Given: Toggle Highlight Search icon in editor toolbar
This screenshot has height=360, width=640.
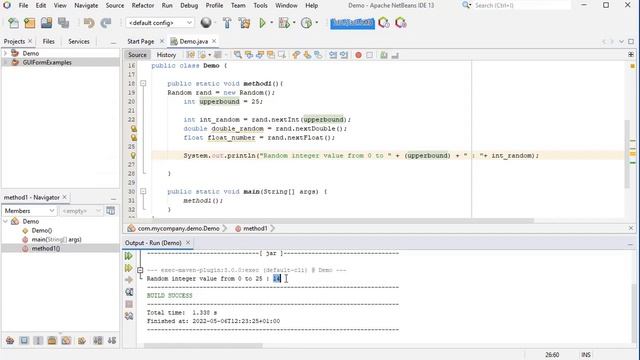Looking at the screenshot, I should [271, 55].
